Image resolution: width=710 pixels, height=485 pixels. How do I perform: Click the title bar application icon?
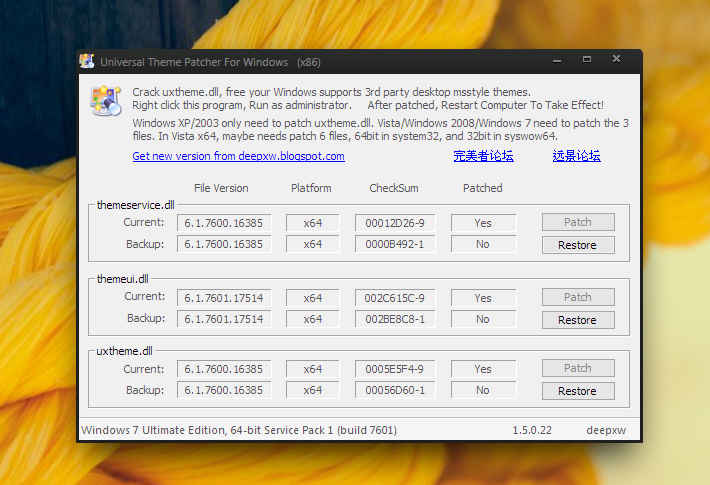point(86,61)
